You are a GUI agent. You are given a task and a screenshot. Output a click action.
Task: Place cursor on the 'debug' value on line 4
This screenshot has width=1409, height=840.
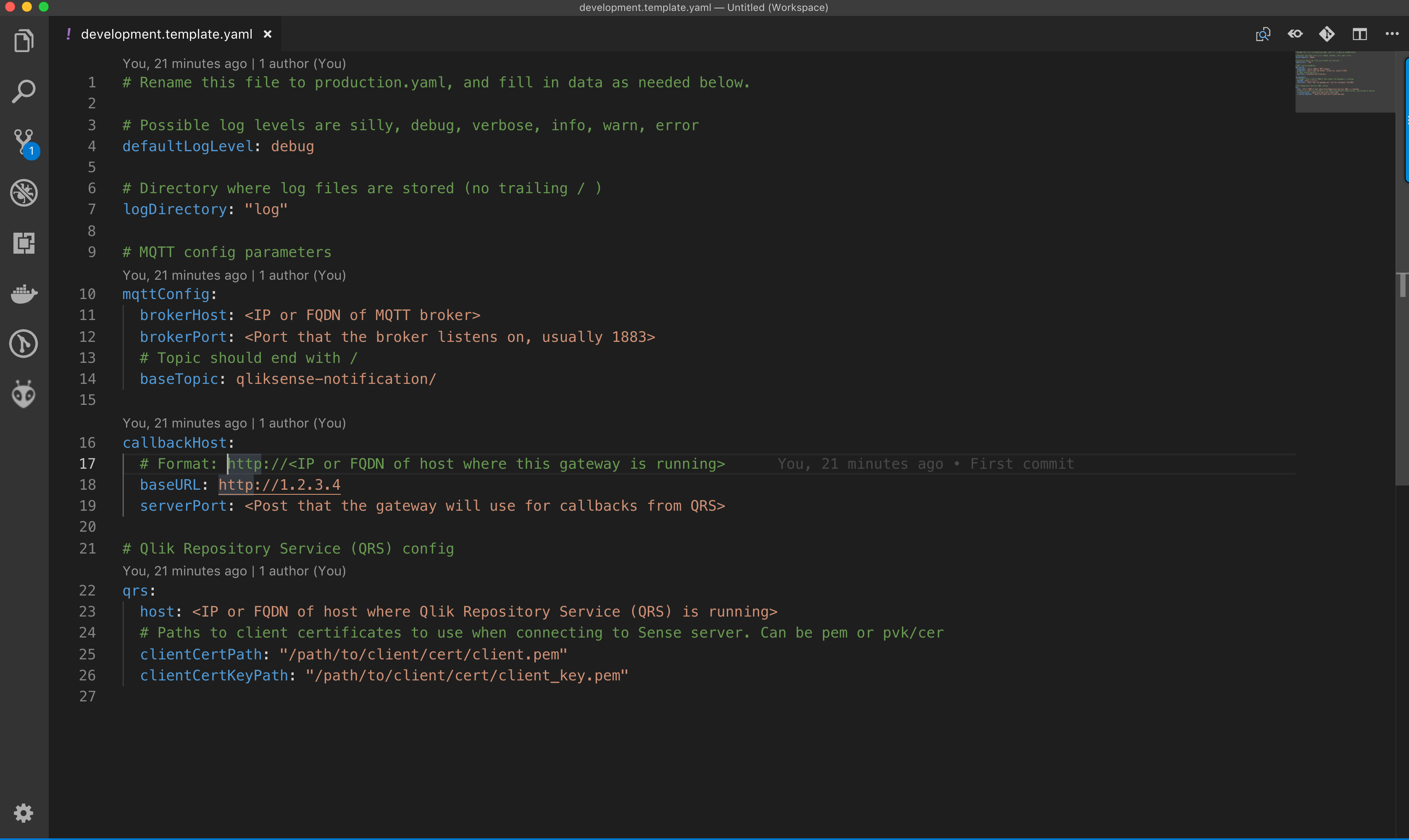click(292, 146)
